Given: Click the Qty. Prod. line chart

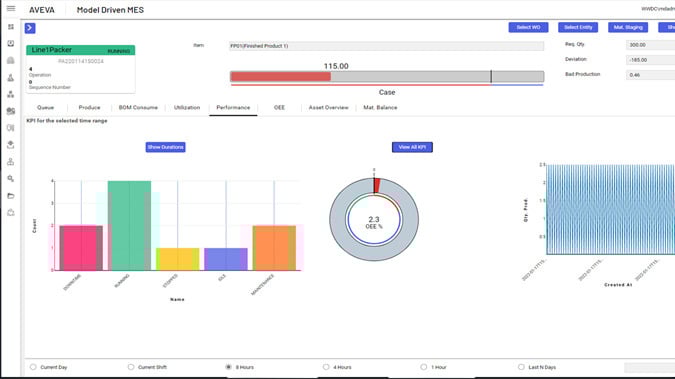Looking at the screenshot, I should (610, 209).
